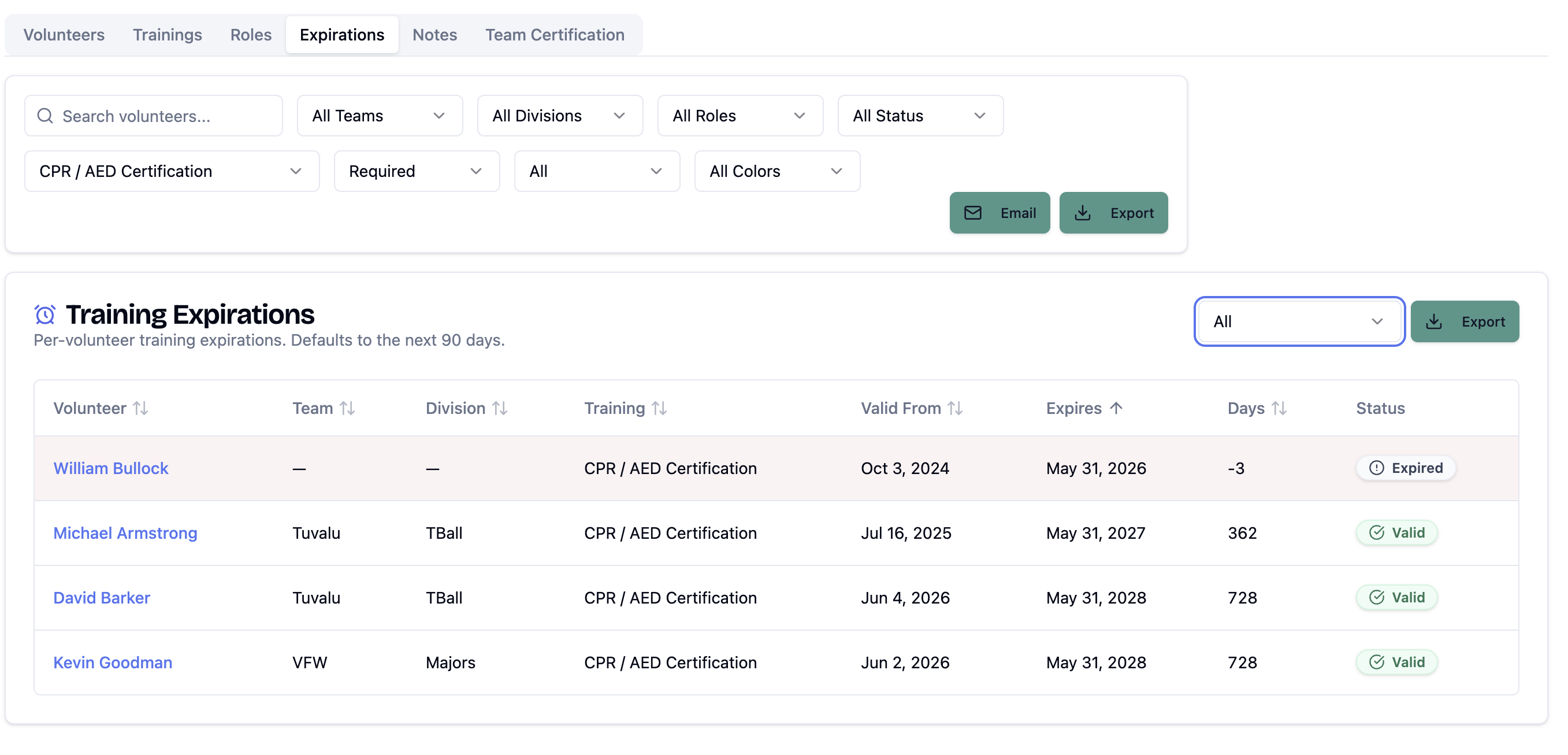The height and width of the screenshot is (755, 1568).
Task: Open the All dropdown beside Required
Action: pos(597,171)
